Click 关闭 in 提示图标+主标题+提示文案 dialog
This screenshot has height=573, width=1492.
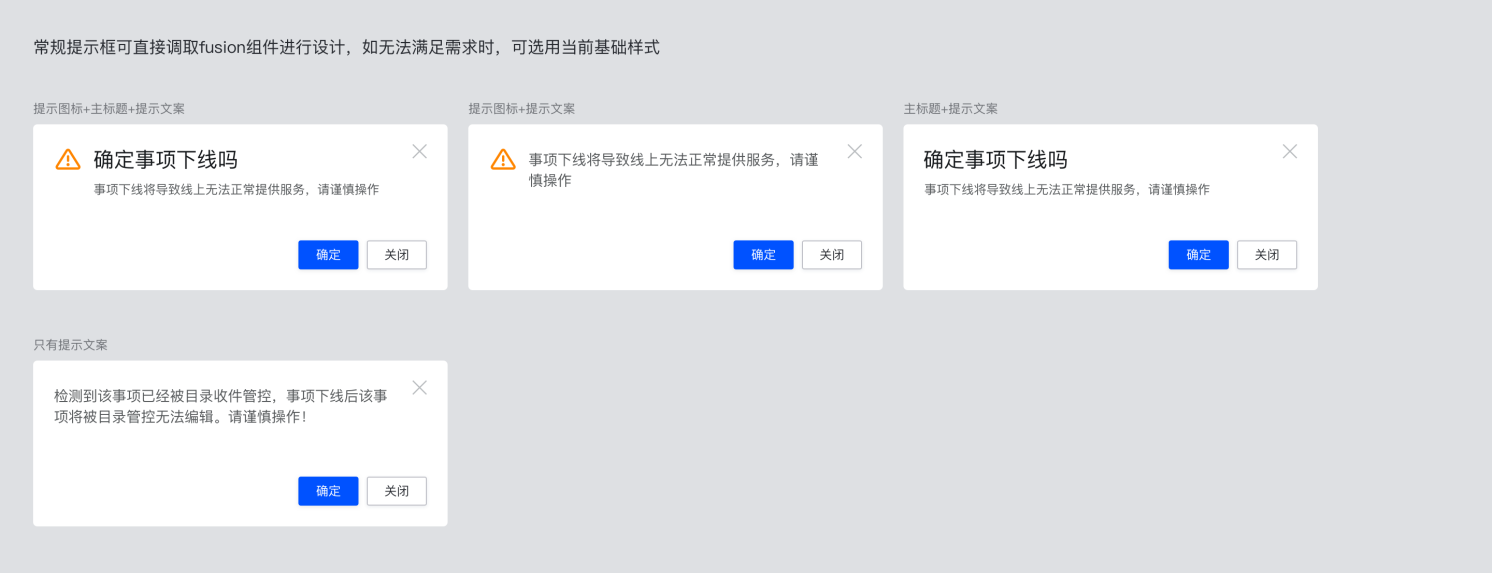[397, 255]
